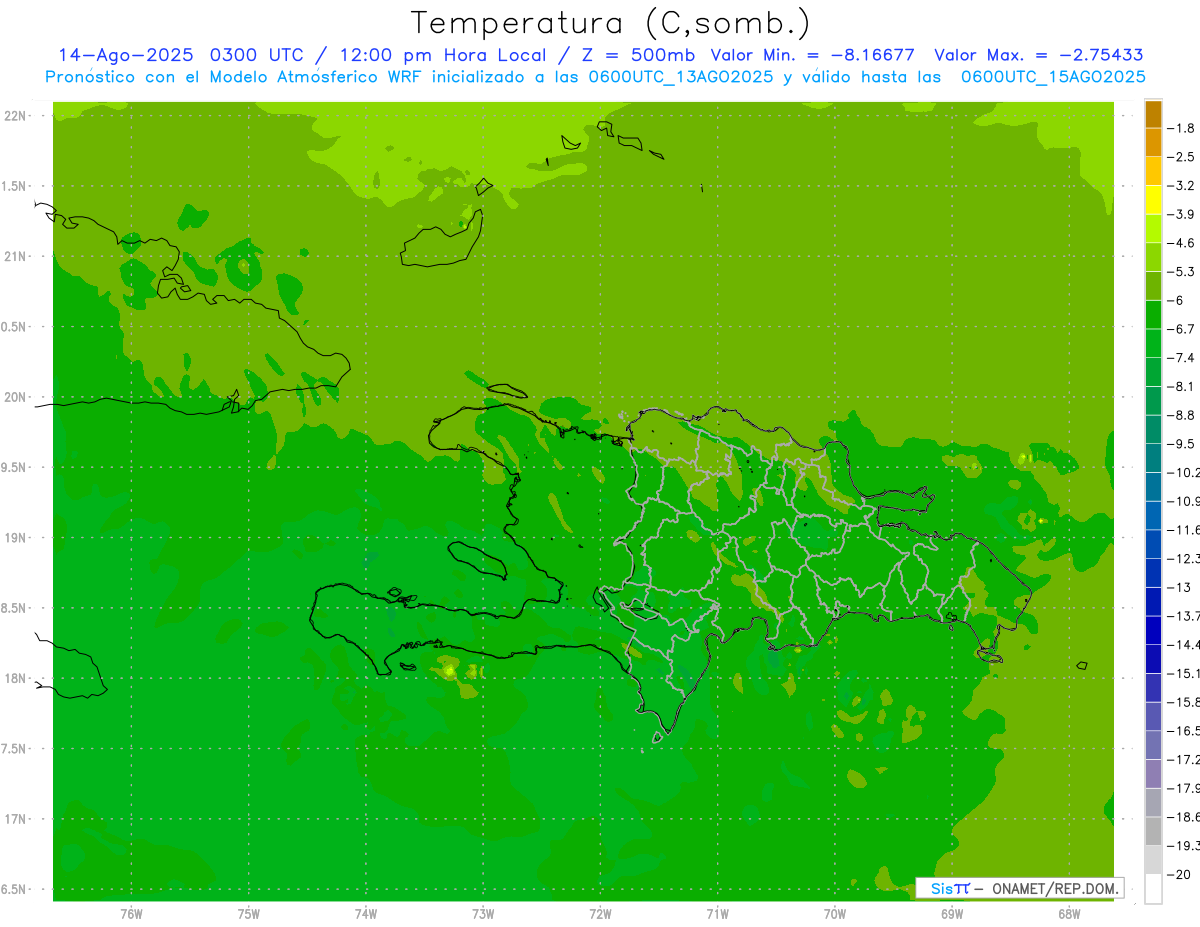1200x927 pixels.
Task: Click the '68W' longitude axis label
Action: 1068,914
